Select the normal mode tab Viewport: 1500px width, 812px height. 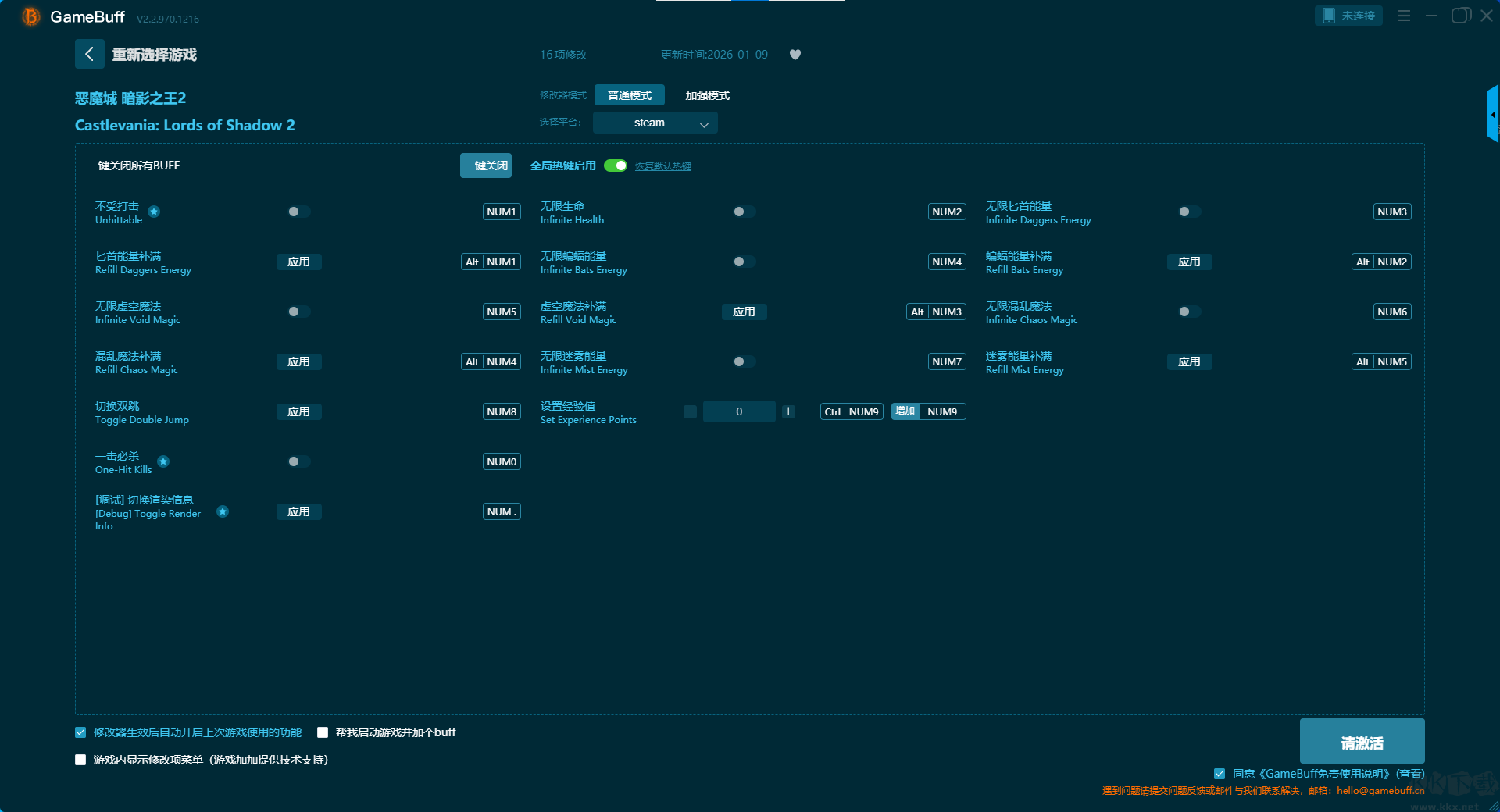(x=630, y=95)
